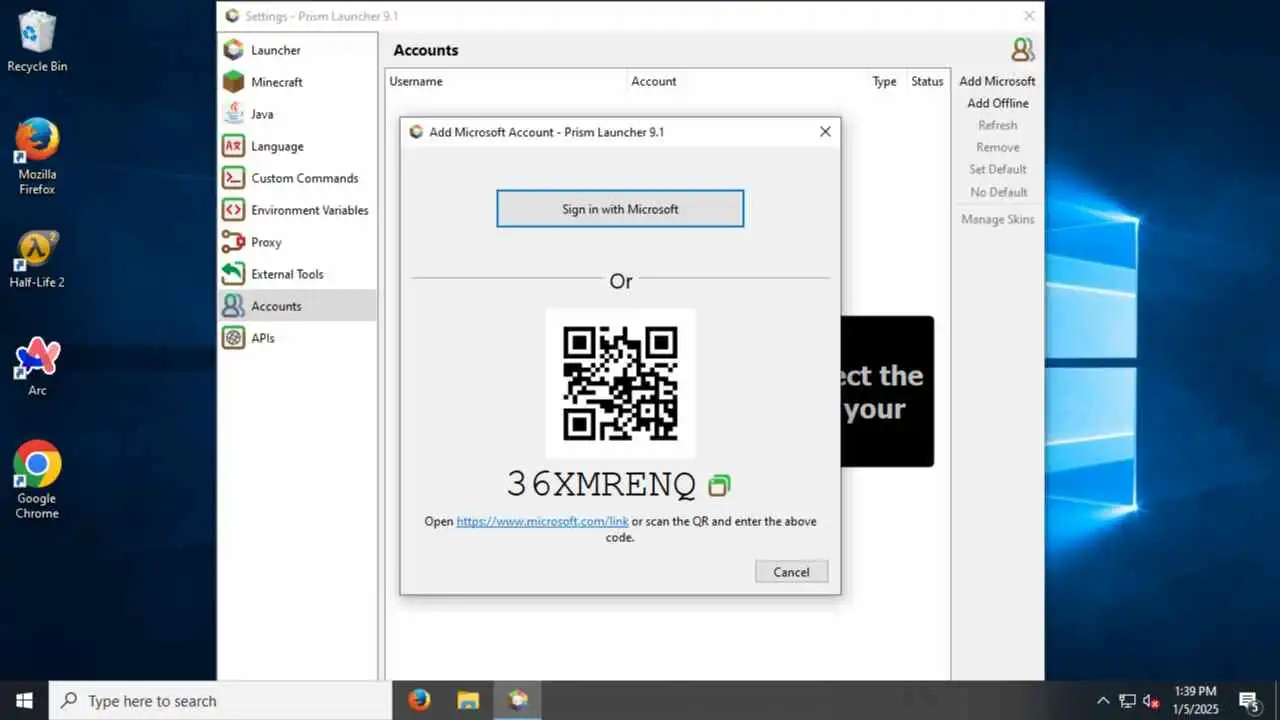
Task: Click the accounts icon beside the Accounts heading
Action: pyautogui.click(x=1022, y=50)
